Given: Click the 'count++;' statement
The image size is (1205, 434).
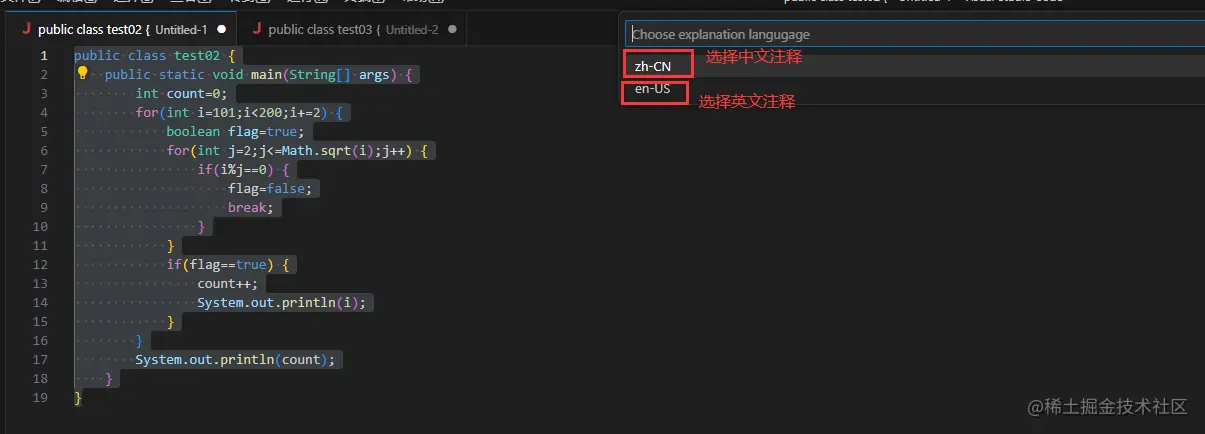Looking at the screenshot, I should click(227, 283).
